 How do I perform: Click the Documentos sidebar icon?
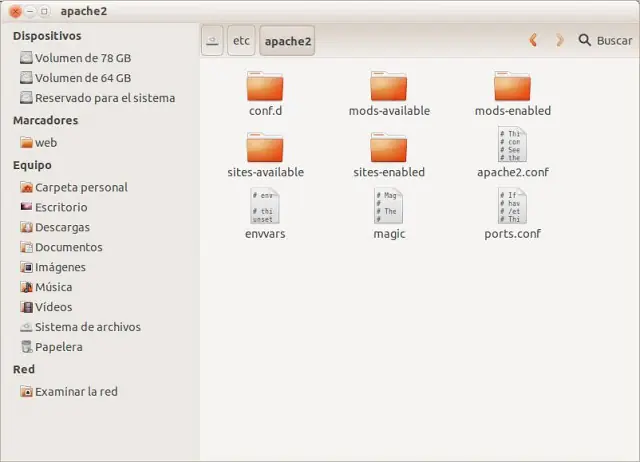[x=26, y=247]
